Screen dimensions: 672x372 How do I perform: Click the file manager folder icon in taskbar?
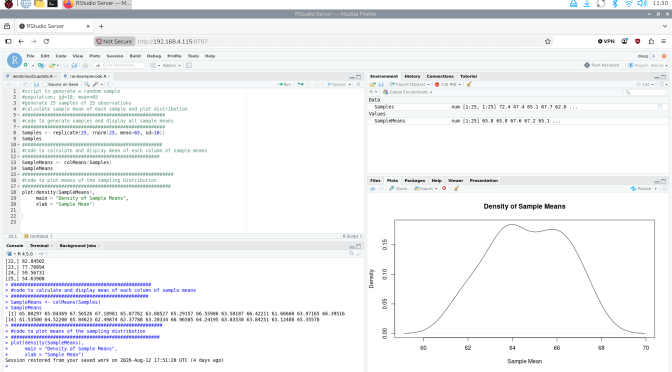tap(39, 4)
